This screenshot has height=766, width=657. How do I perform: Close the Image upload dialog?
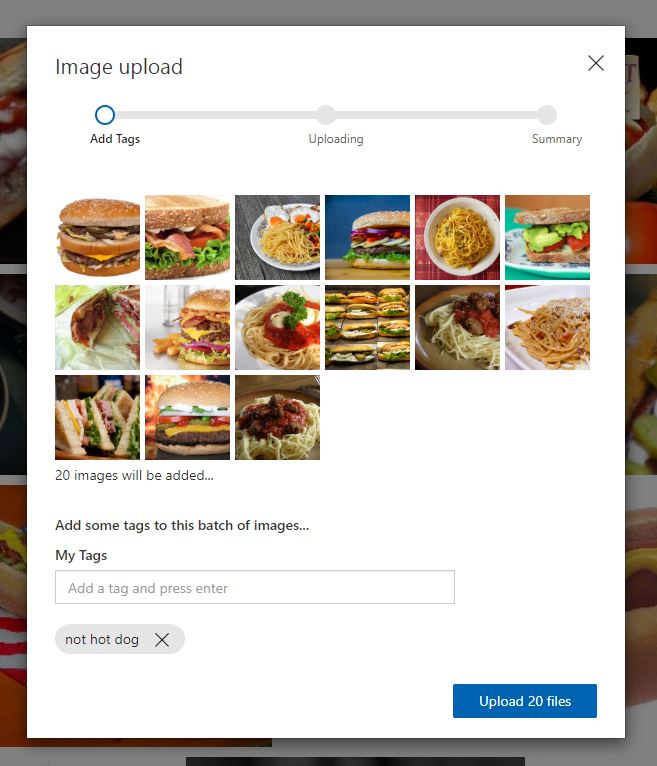point(595,63)
